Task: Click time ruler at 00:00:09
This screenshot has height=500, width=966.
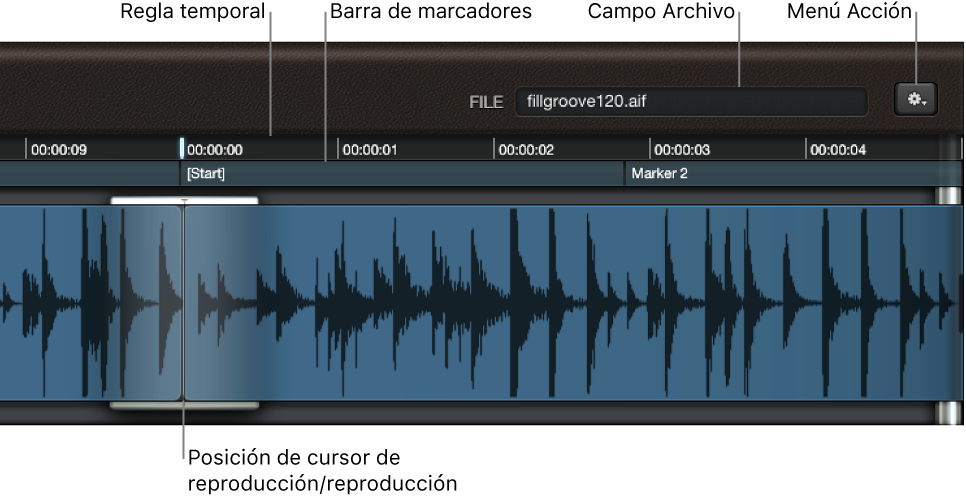Action: [x=59, y=150]
